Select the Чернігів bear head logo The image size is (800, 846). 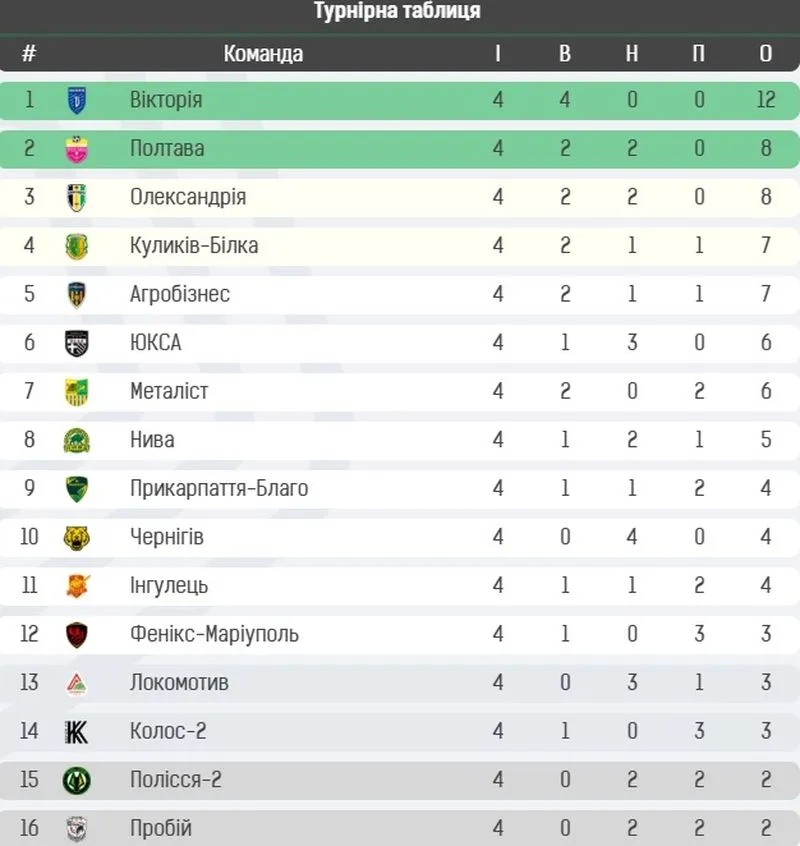coord(77,537)
